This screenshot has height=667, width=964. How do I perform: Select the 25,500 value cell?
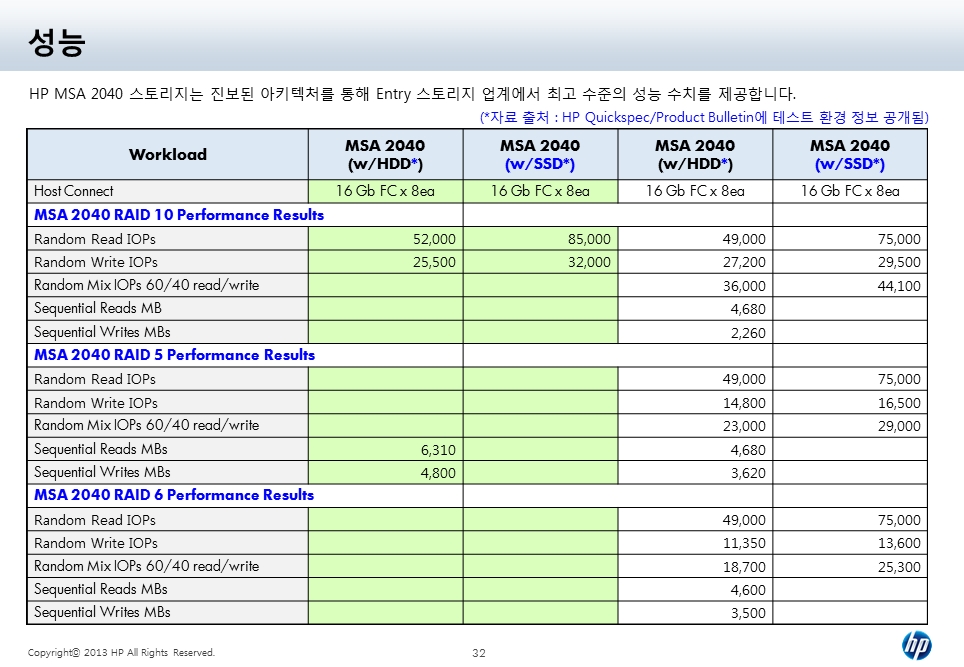point(385,262)
